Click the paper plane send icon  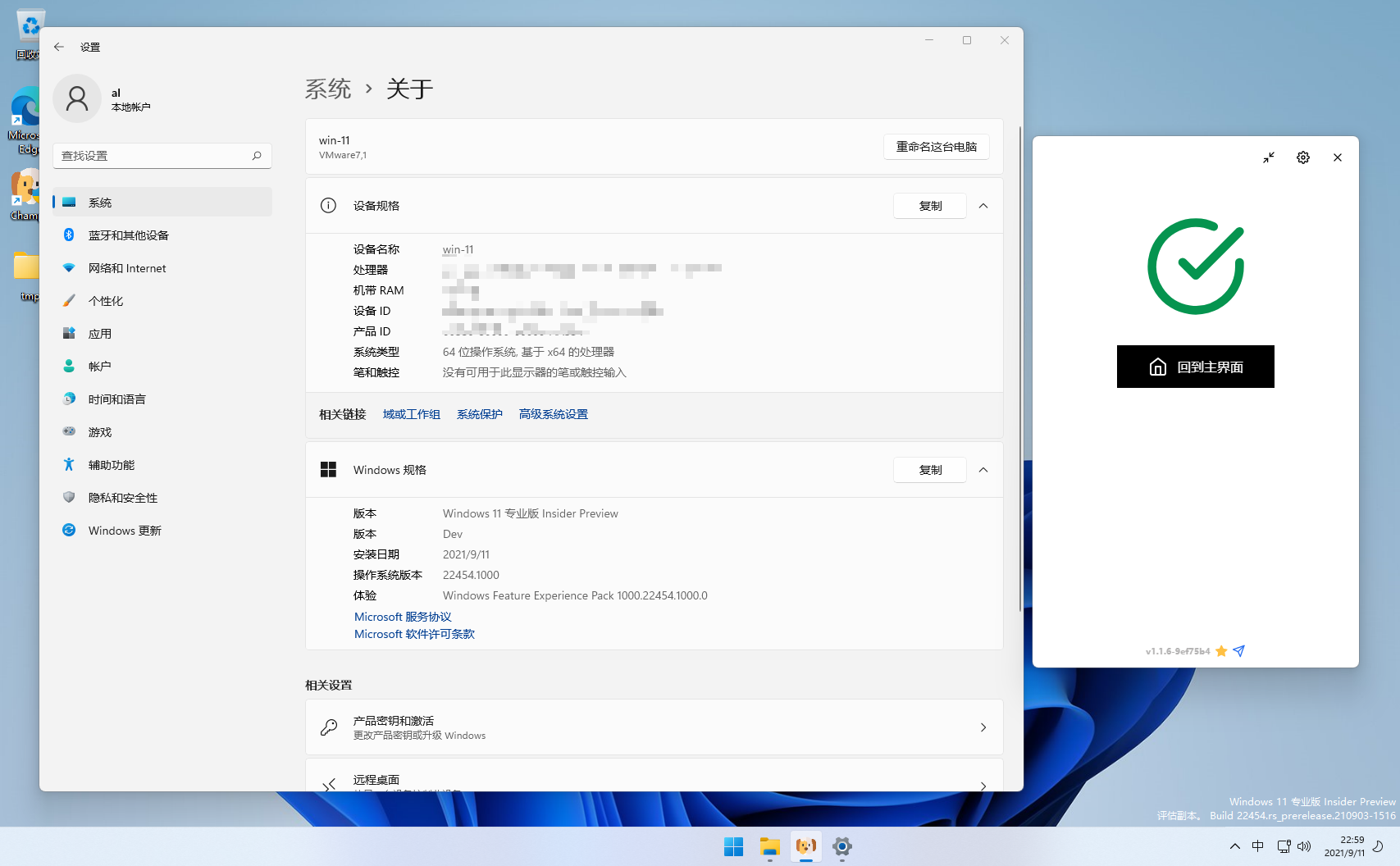1239,651
